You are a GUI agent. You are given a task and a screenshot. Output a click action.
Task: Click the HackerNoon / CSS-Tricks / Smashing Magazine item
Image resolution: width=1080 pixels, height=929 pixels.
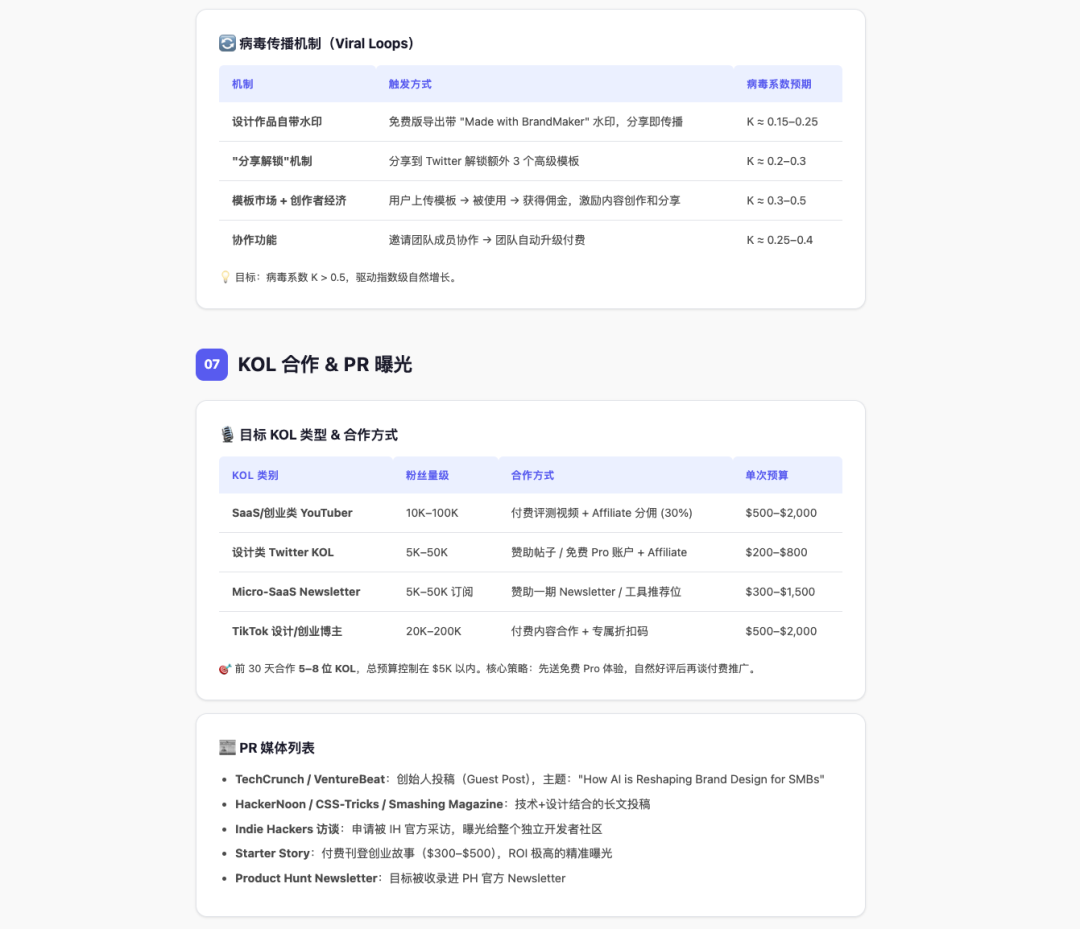pos(442,804)
